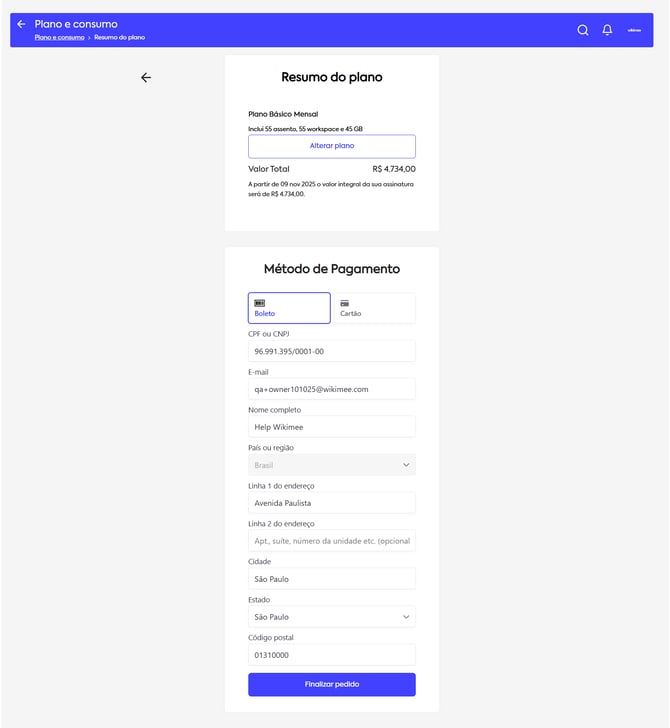This screenshot has width=670, height=728.
Task: Click the Código postal field
Action: pyautogui.click(x=331, y=655)
